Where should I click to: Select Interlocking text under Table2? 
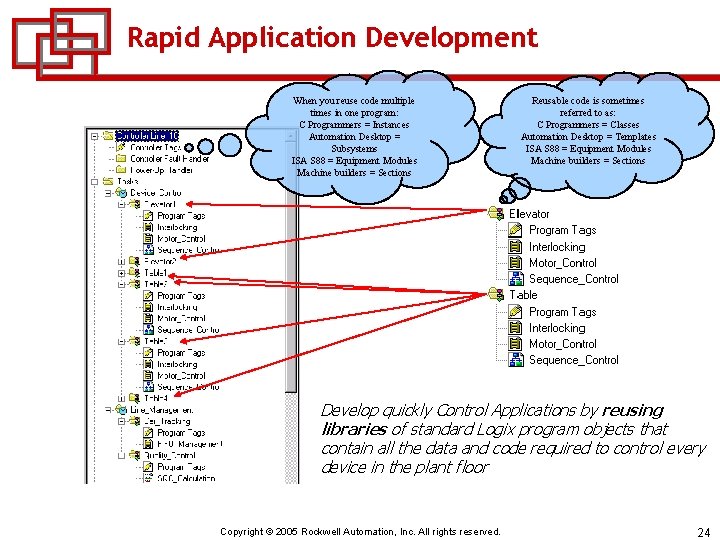point(177,307)
